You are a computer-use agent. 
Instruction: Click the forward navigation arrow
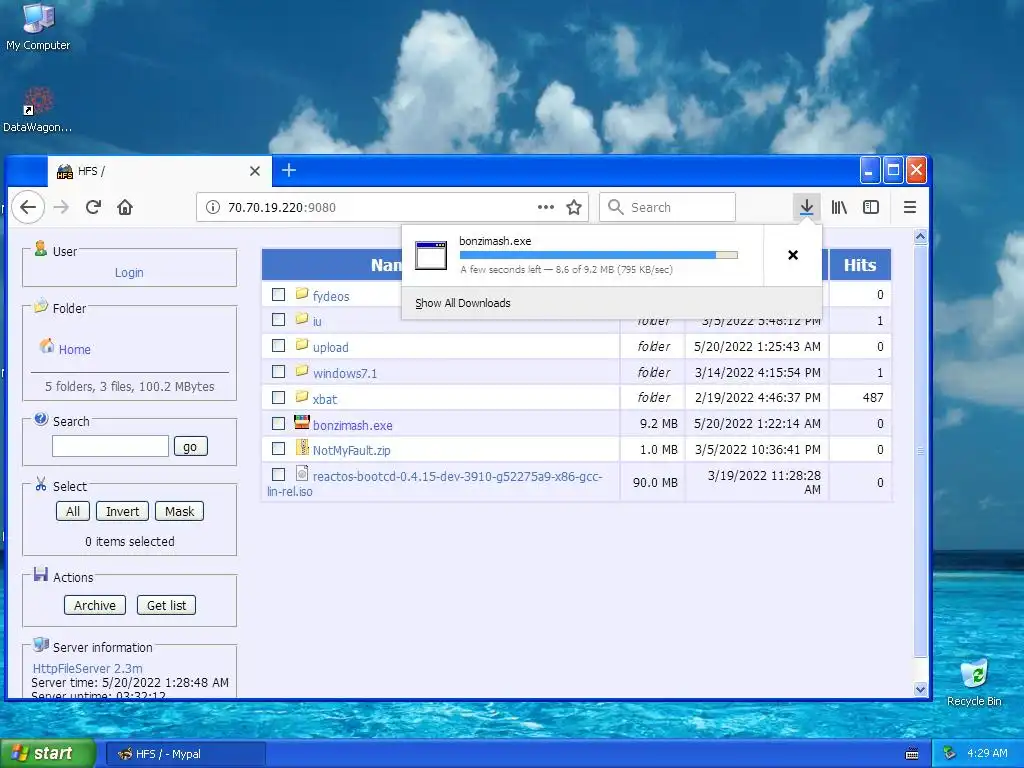(x=61, y=208)
